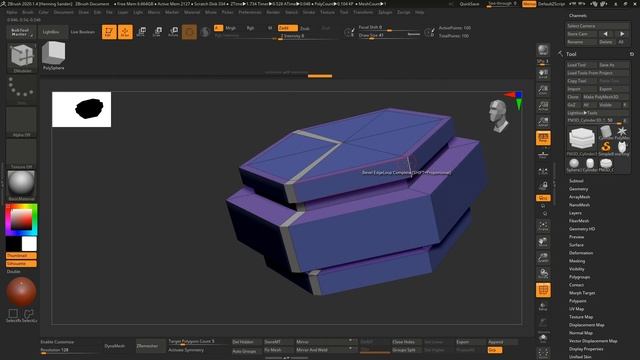Toggle Silhouette view option

coord(21,264)
